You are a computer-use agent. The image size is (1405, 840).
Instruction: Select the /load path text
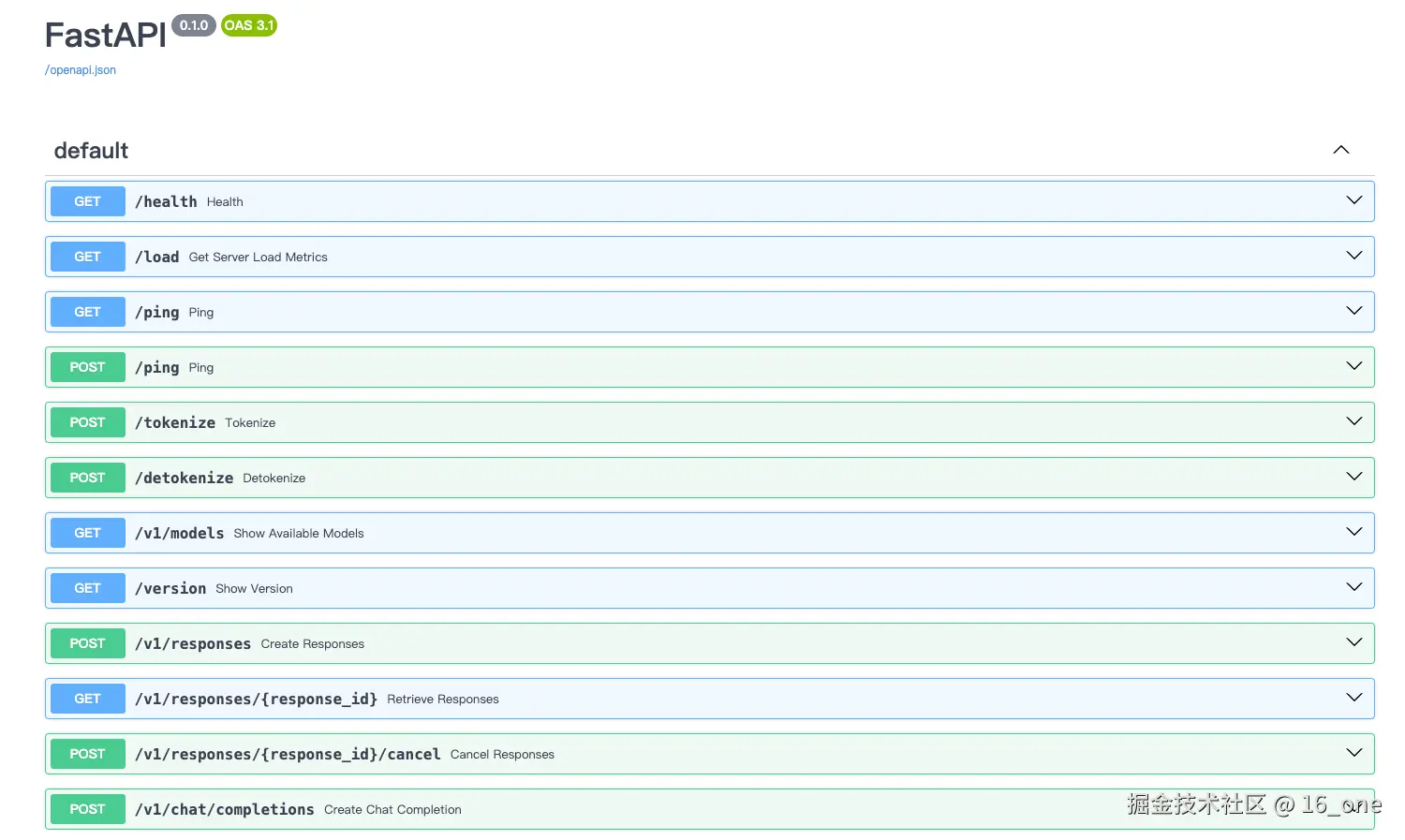156,257
